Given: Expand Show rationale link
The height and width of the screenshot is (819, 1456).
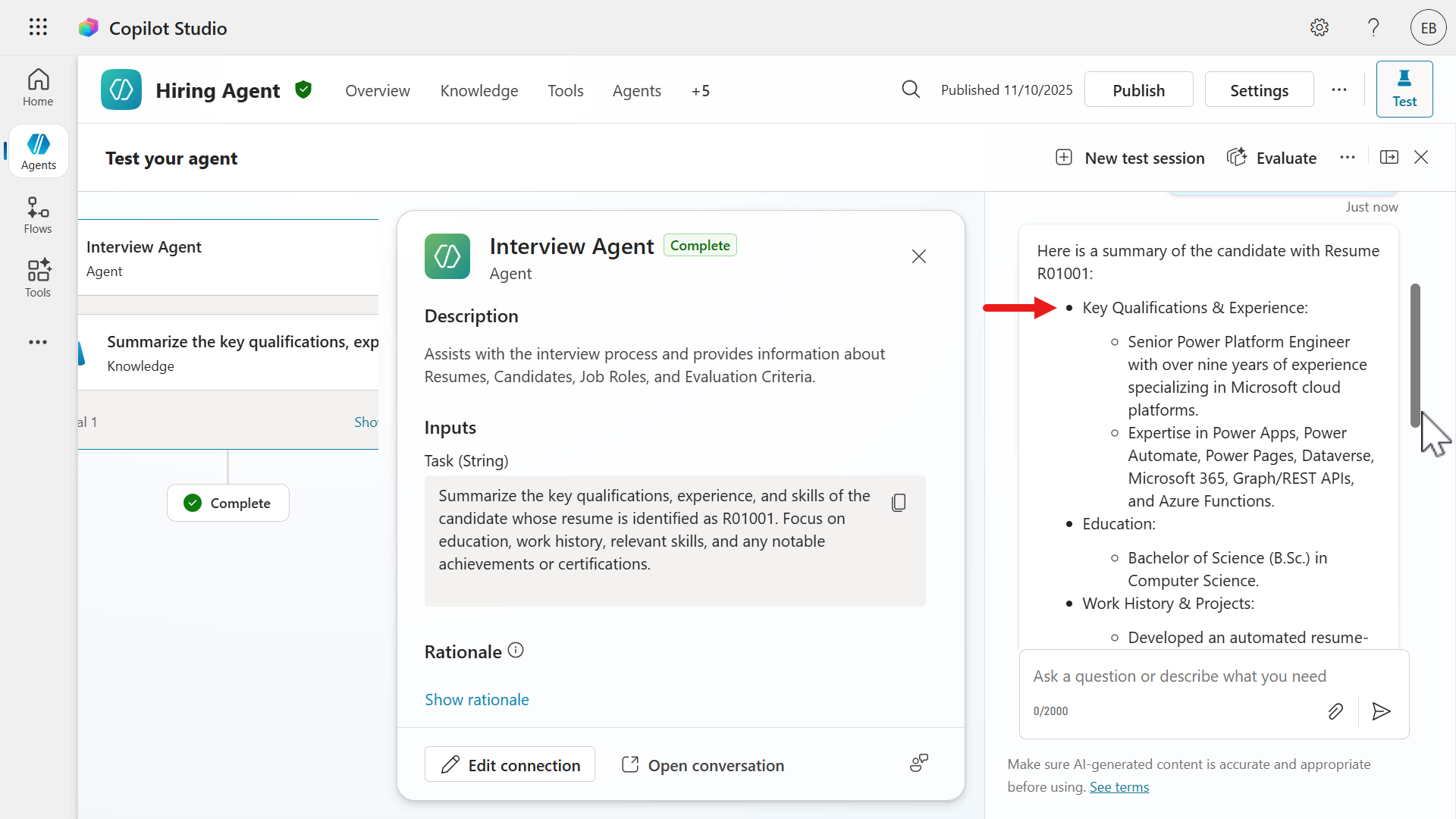Looking at the screenshot, I should click(x=476, y=700).
